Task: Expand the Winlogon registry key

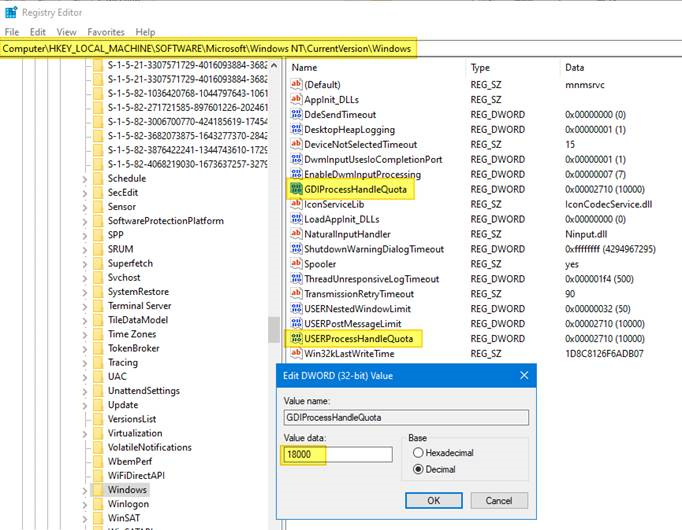Action: (84, 504)
